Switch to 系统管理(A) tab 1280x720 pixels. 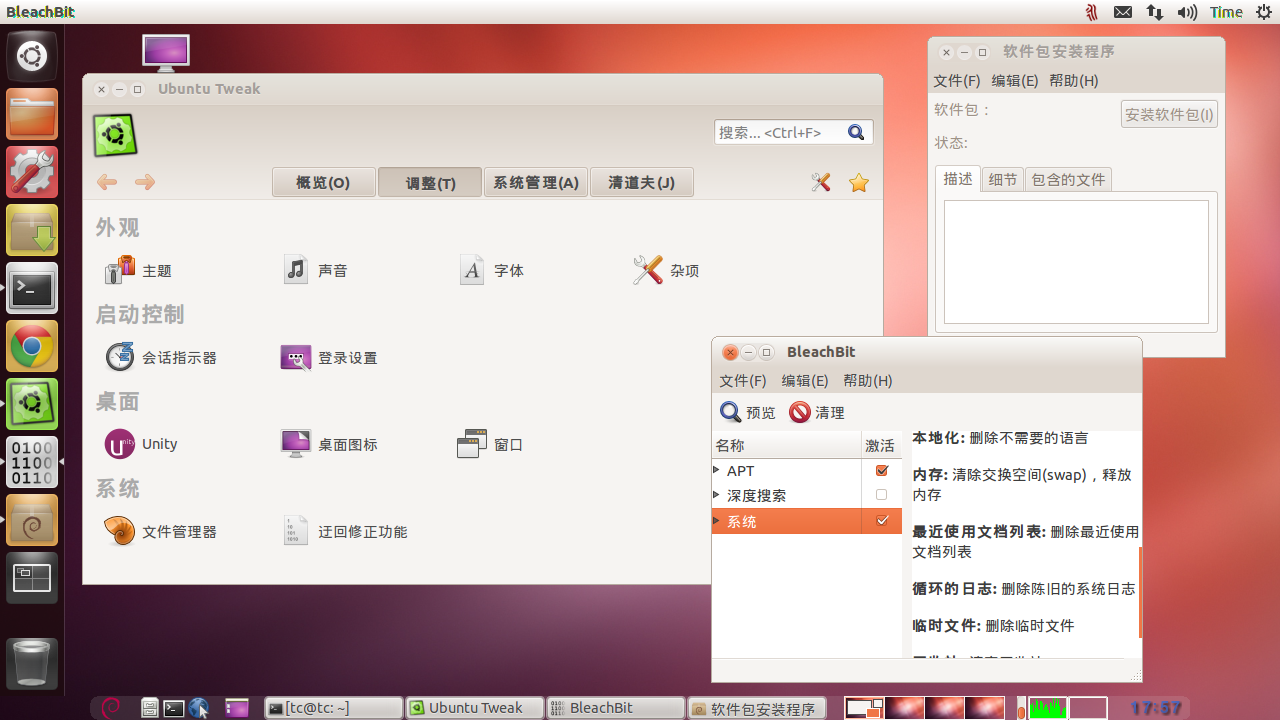536,182
